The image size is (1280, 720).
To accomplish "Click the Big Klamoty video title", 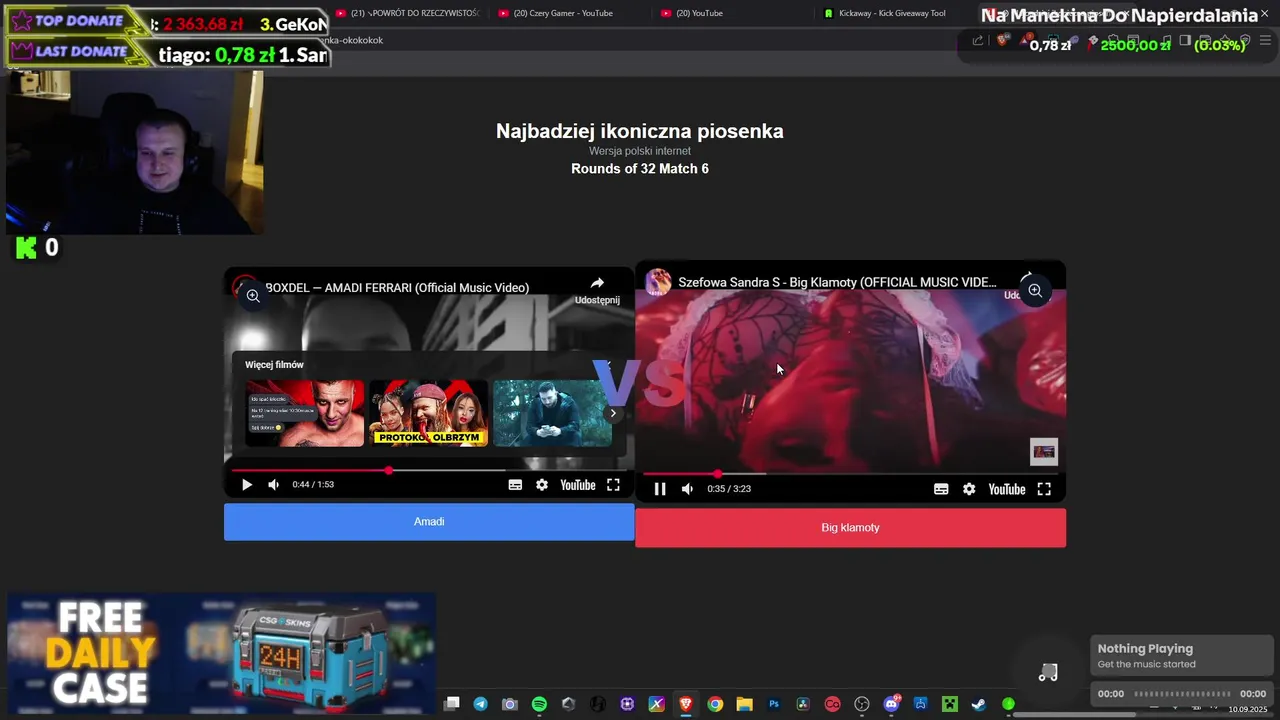I will [837, 282].
